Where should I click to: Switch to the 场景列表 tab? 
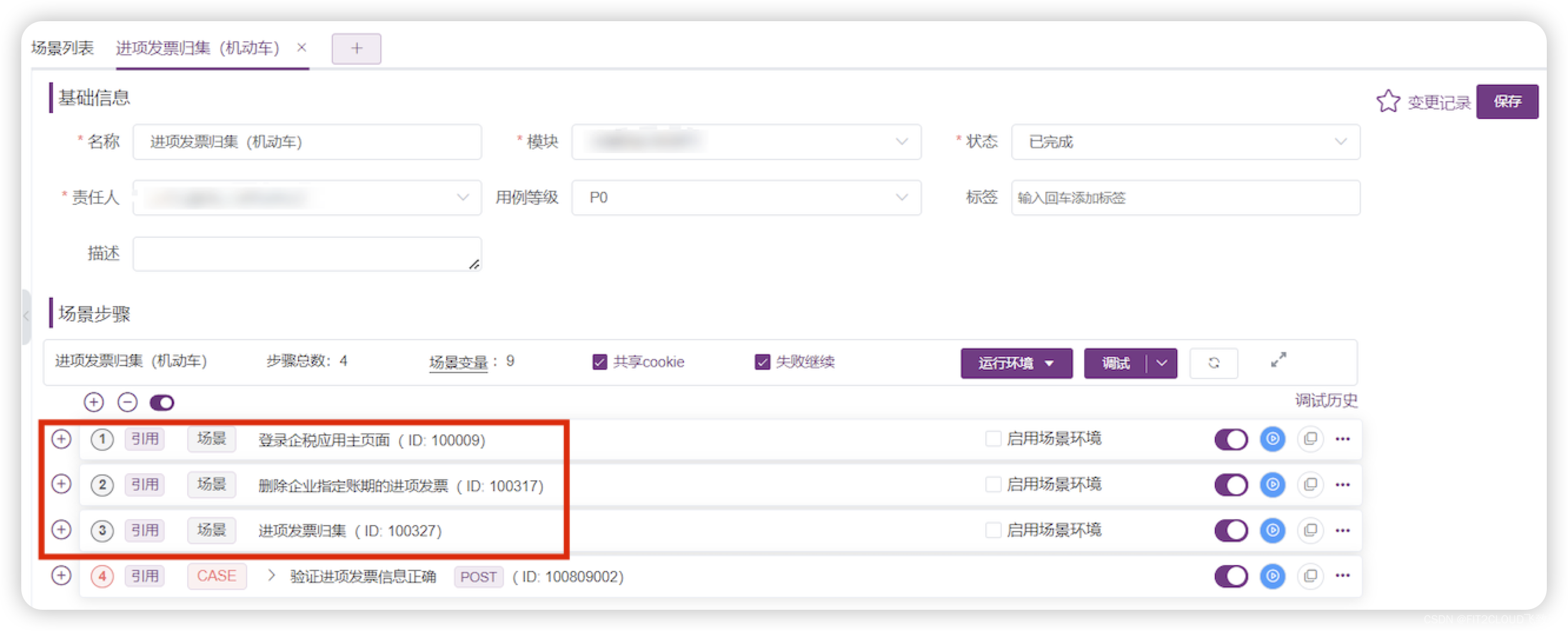click(x=62, y=48)
